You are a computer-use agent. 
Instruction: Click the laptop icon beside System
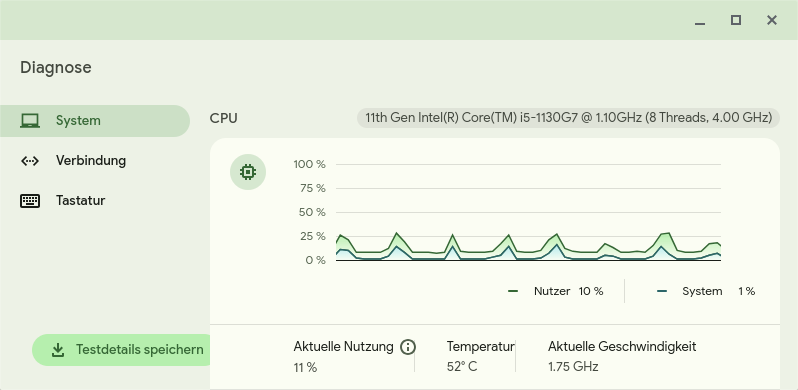coord(30,121)
